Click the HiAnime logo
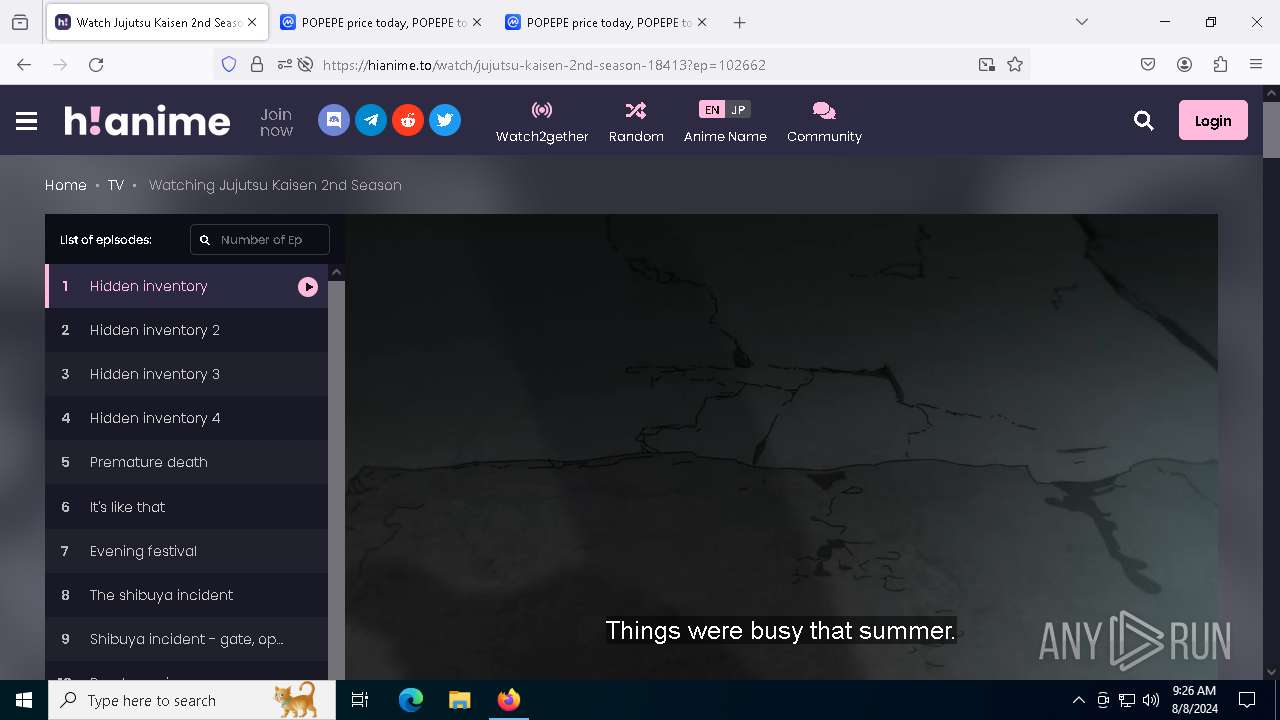This screenshot has height=720, width=1280. coord(147,121)
